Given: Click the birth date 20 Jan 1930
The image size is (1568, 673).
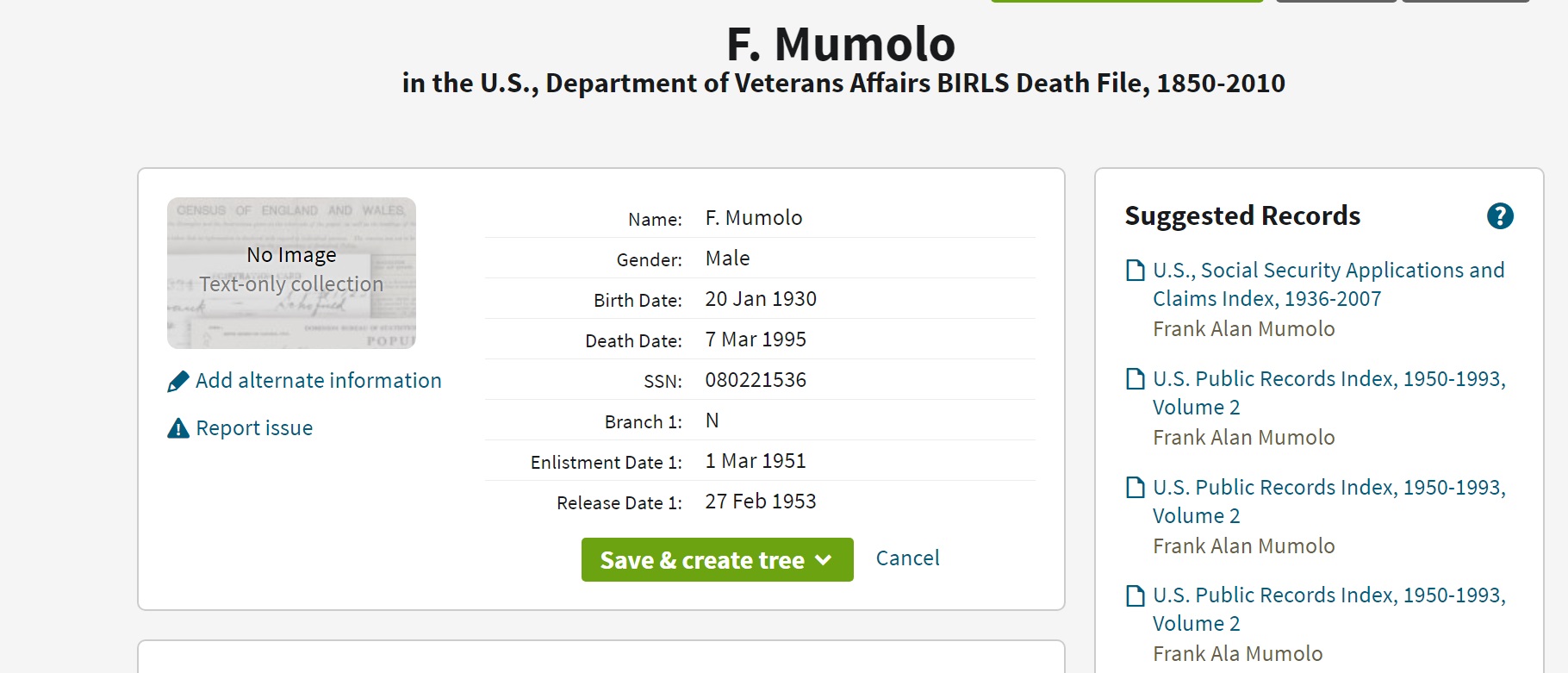Looking at the screenshot, I should coord(761,299).
